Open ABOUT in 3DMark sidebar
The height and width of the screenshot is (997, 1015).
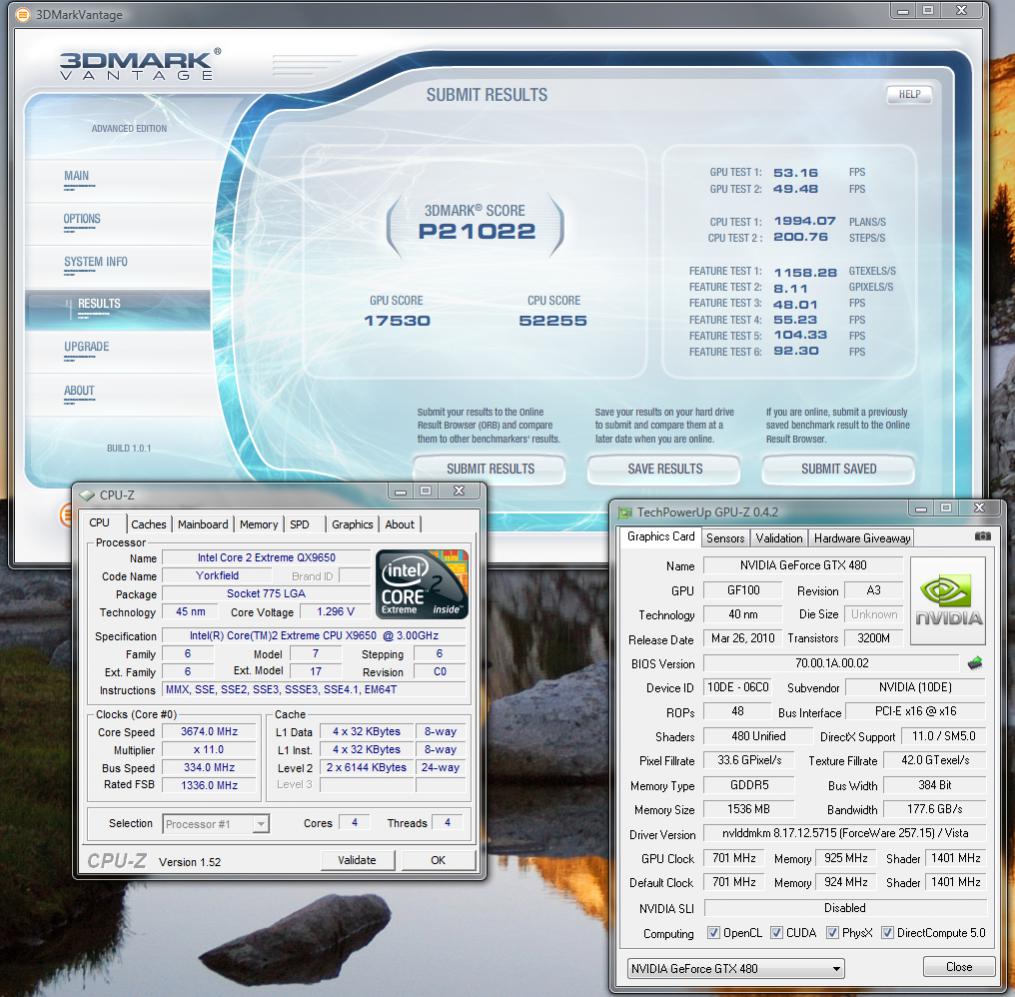point(79,390)
